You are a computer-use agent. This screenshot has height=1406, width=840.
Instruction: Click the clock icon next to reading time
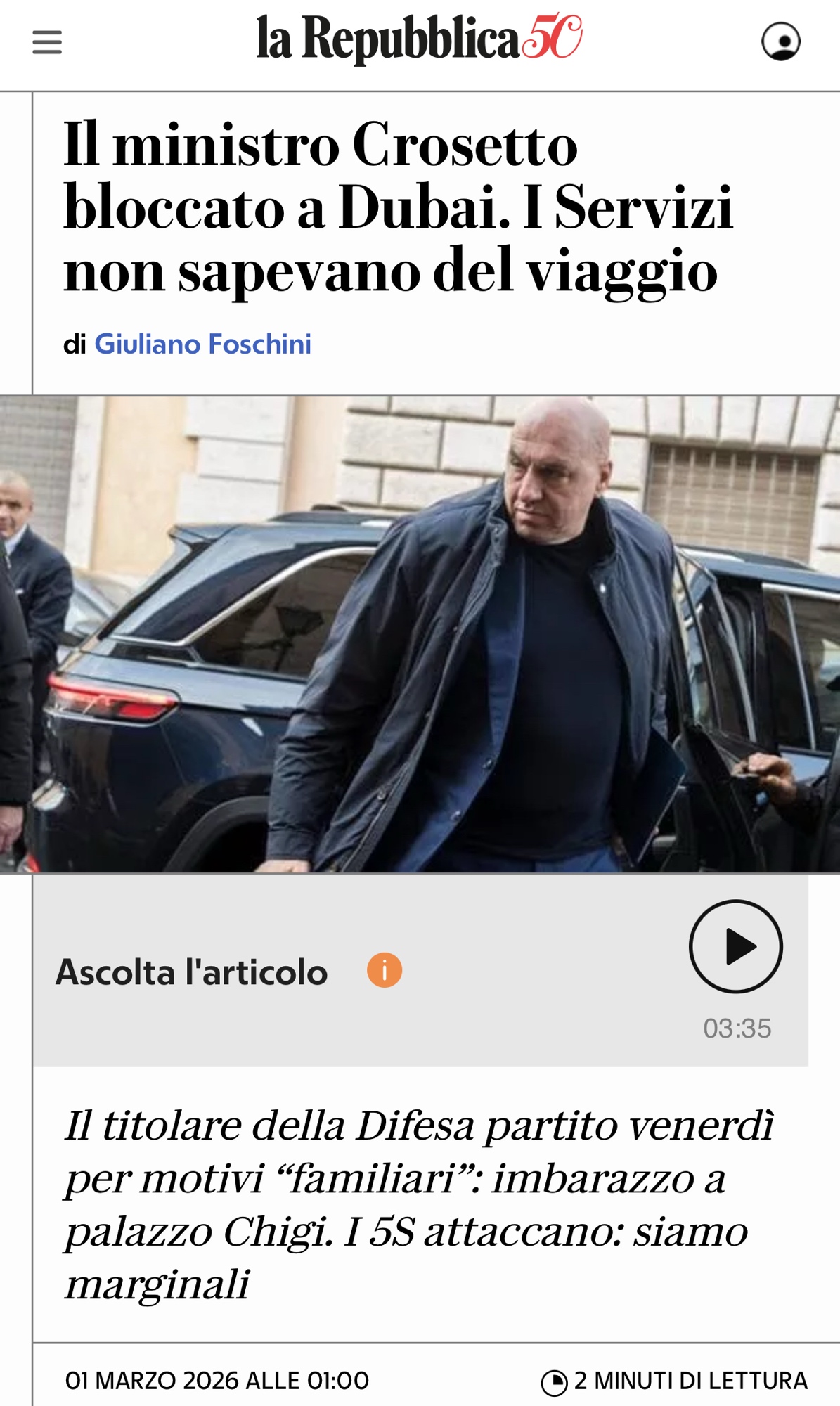[x=554, y=1382]
